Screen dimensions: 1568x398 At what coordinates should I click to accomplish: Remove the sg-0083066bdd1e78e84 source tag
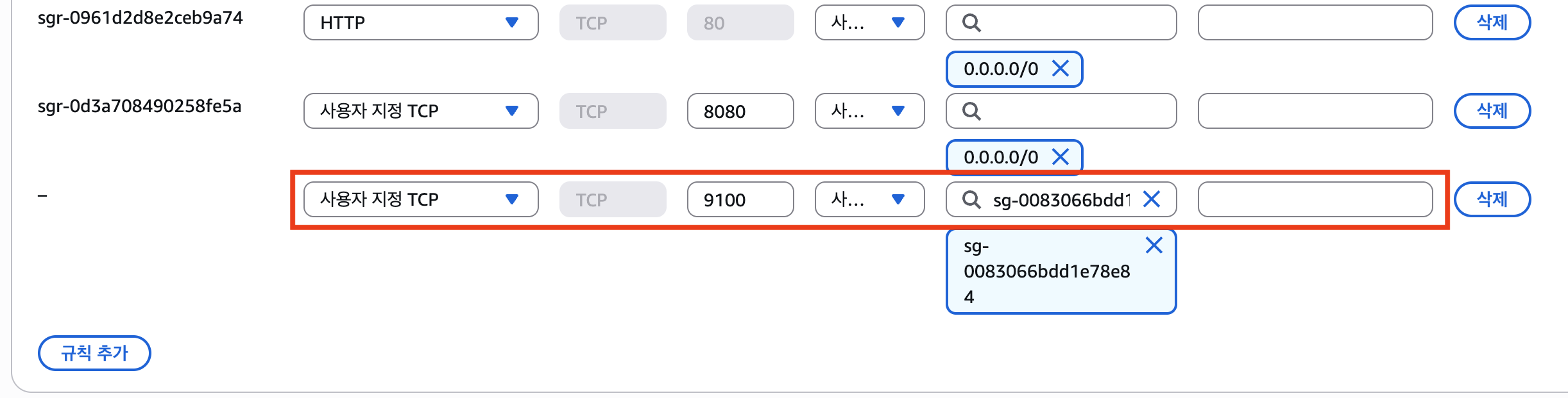coord(1154,245)
